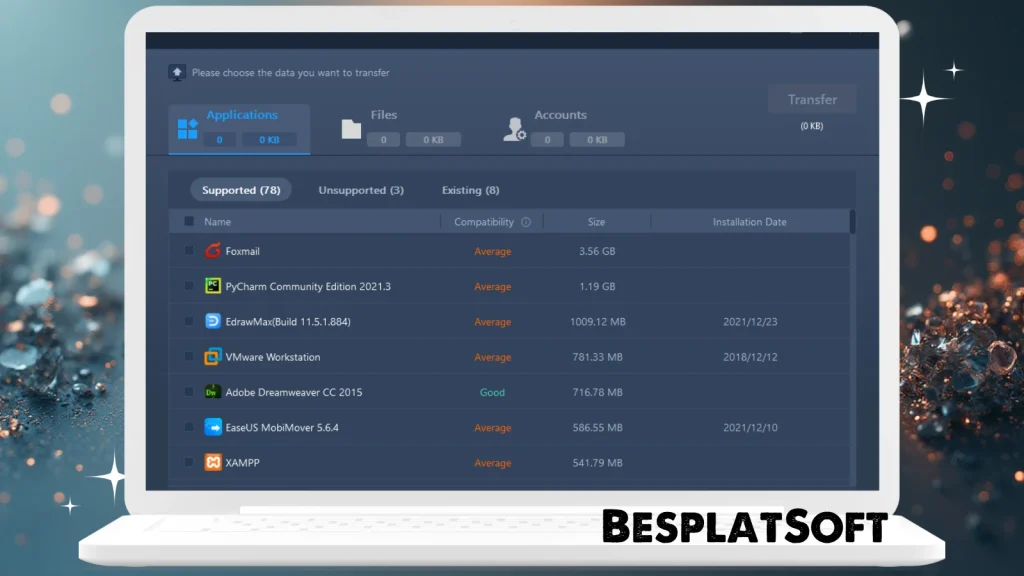Switch to the Unsupported (3) tab
The width and height of the screenshot is (1024, 576).
(361, 190)
